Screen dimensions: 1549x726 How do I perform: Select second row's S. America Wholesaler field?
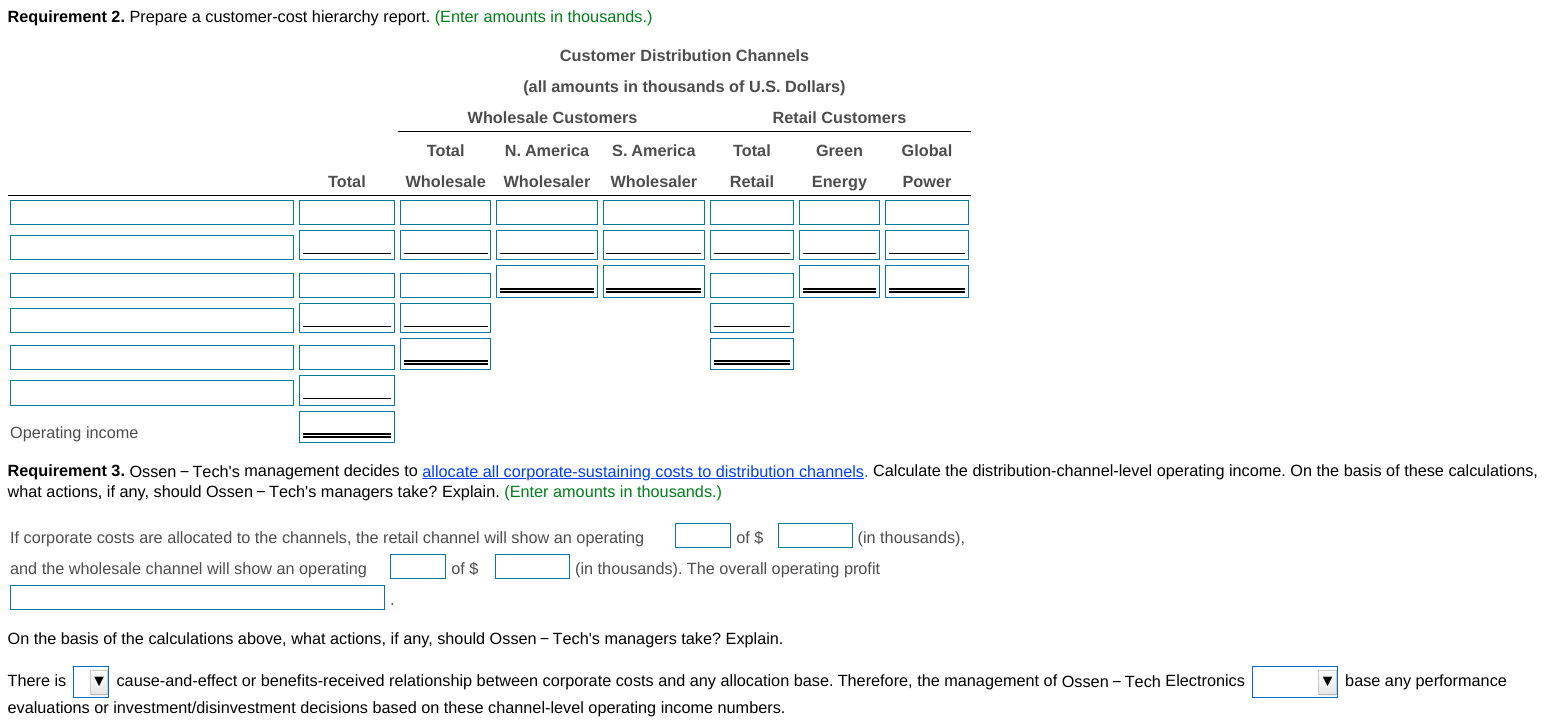pyautogui.click(x=654, y=245)
